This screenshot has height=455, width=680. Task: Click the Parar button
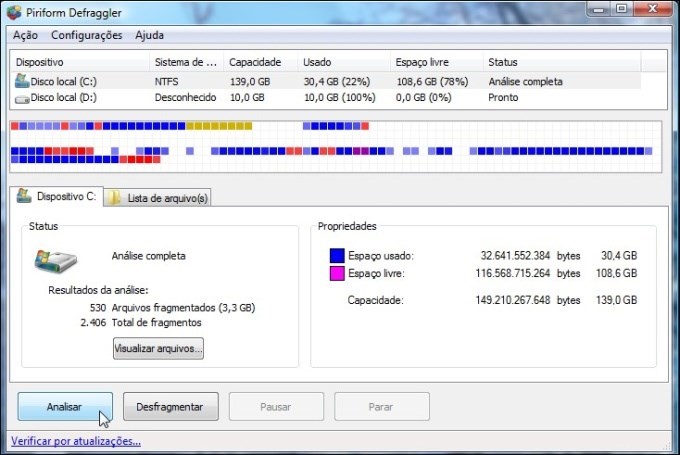(x=382, y=406)
